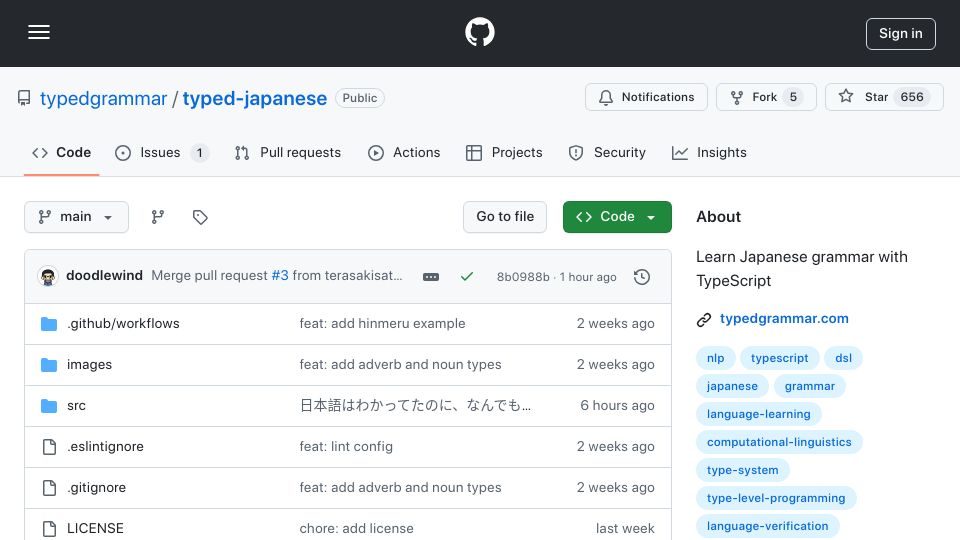The width and height of the screenshot is (960, 540).
Task: Click the computational-linguistics topic tag
Action: point(779,442)
